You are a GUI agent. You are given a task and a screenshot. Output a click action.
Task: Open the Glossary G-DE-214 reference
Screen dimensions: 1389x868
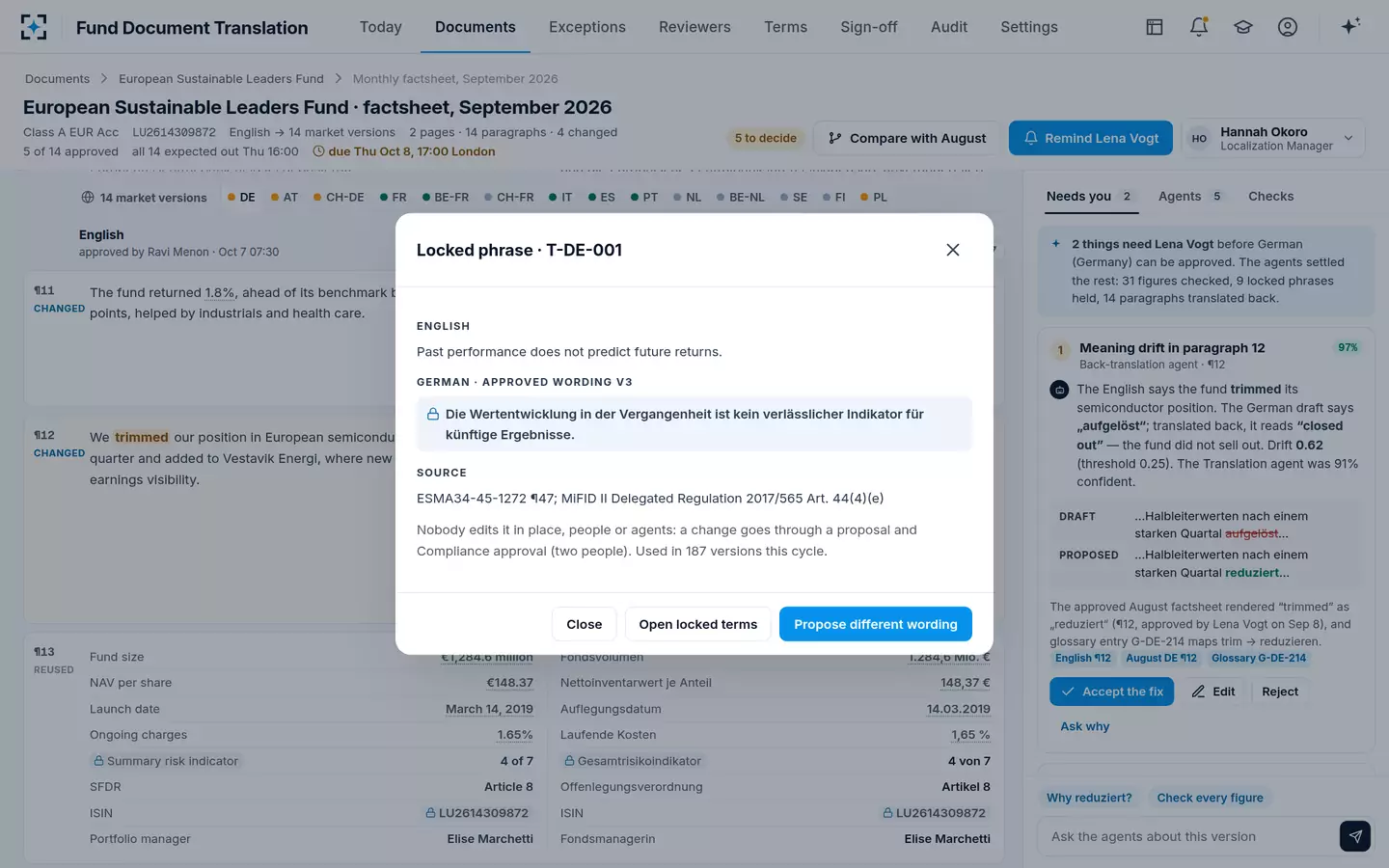tap(1259, 658)
